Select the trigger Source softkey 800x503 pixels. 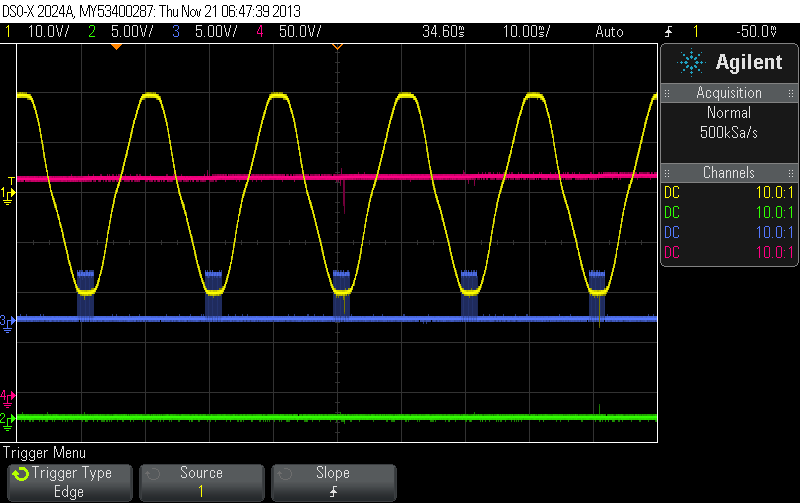coord(202,483)
